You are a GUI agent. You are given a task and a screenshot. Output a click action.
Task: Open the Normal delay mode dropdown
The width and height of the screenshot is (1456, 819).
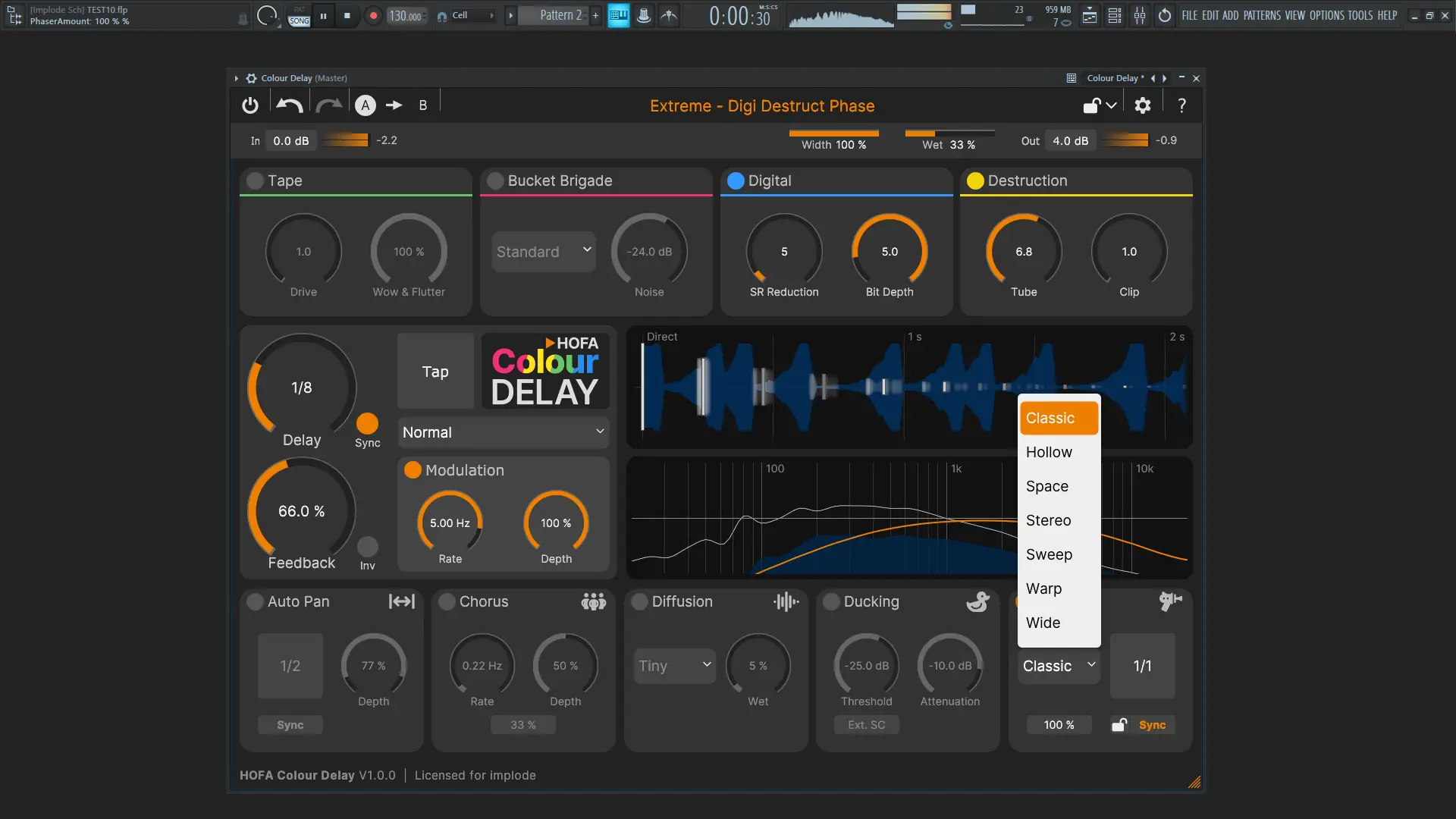click(503, 432)
